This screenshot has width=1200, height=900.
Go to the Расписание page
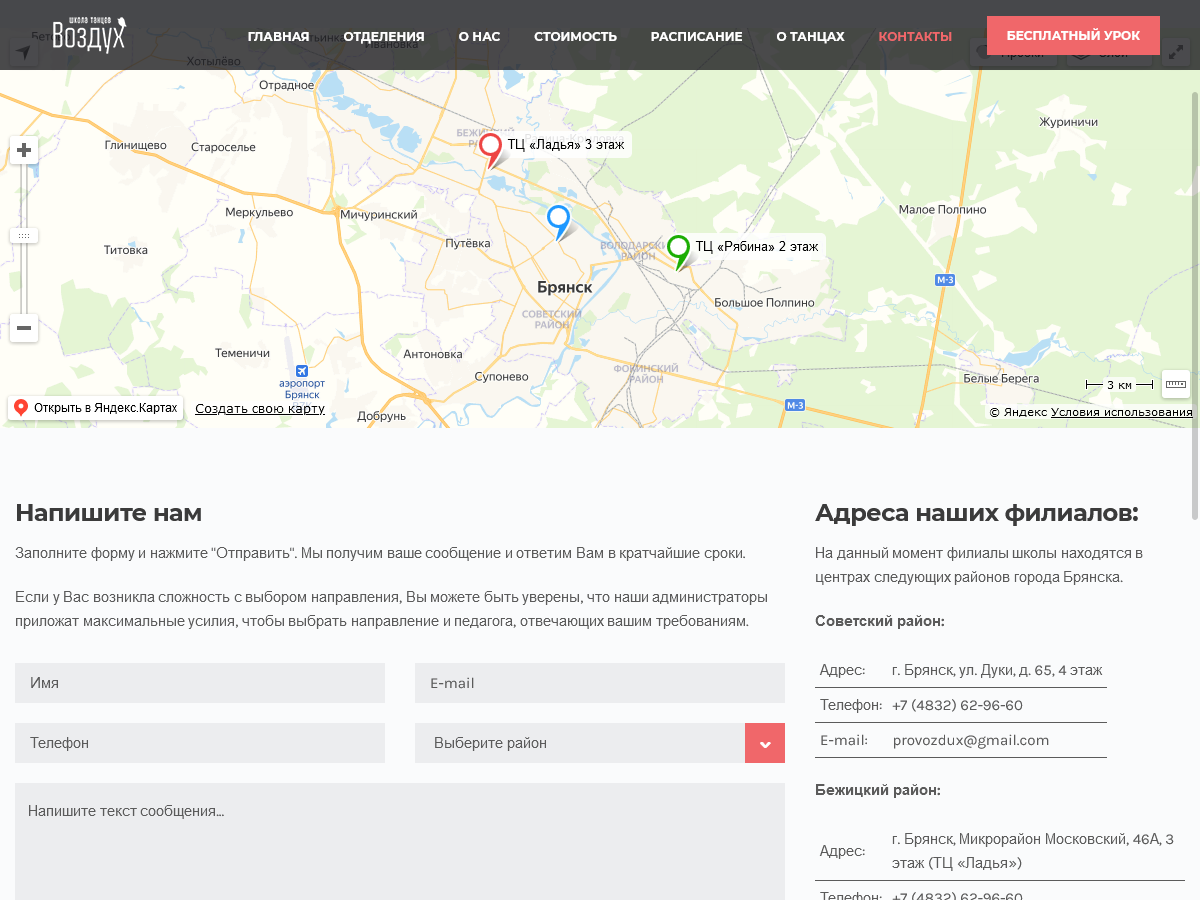[x=696, y=36]
